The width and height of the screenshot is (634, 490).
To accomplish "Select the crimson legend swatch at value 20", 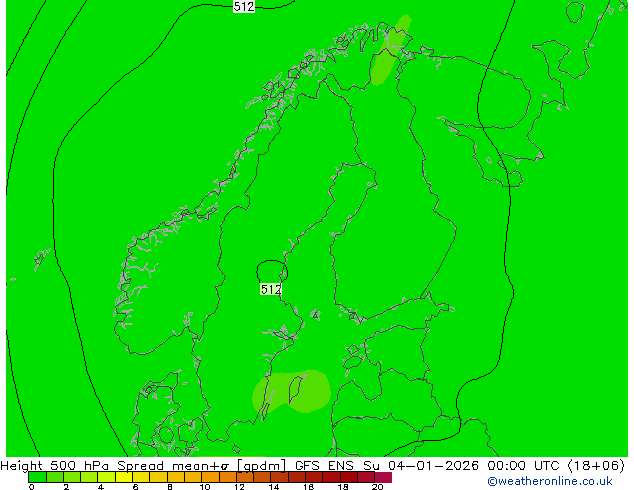I will [383, 477].
